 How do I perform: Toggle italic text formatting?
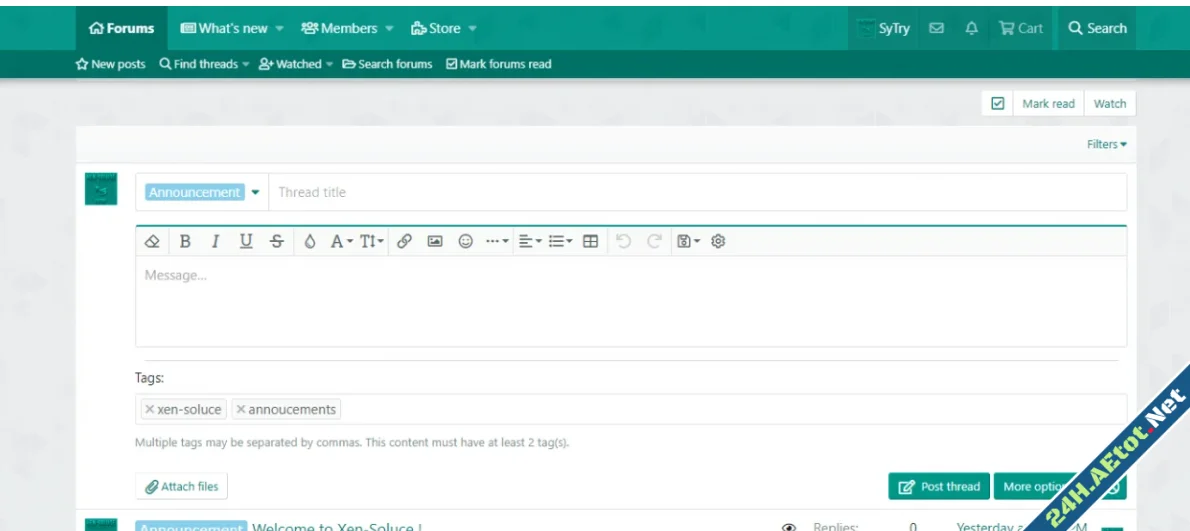(215, 241)
